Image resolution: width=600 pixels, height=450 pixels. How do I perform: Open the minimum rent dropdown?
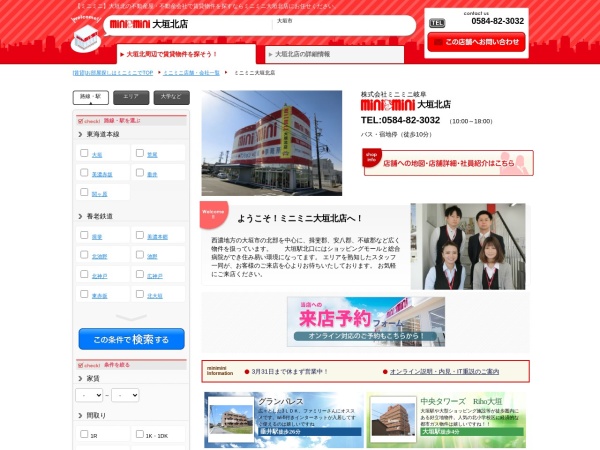[x=89, y=395]
